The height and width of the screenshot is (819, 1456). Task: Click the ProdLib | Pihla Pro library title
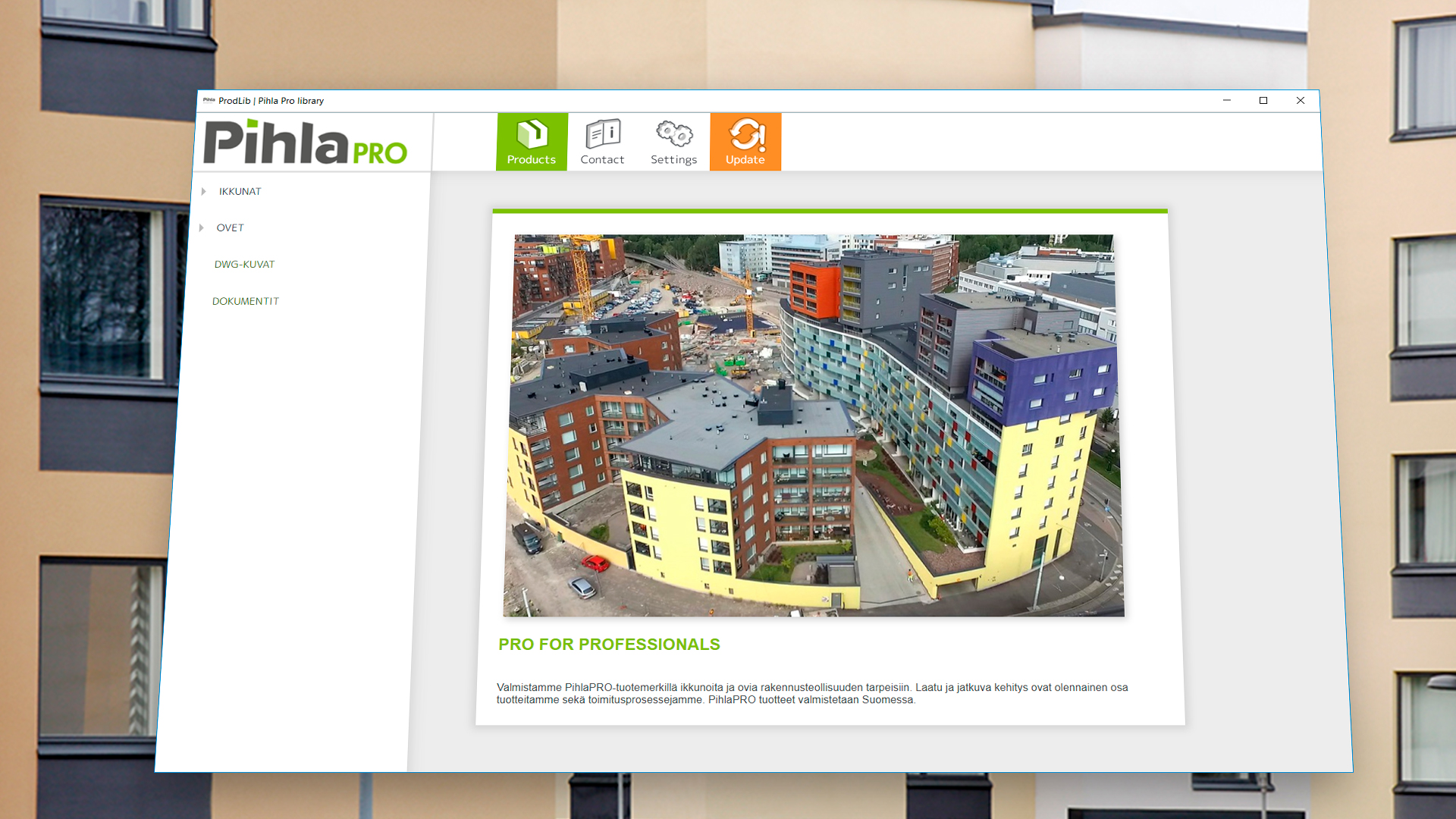[x=271, y=101]
